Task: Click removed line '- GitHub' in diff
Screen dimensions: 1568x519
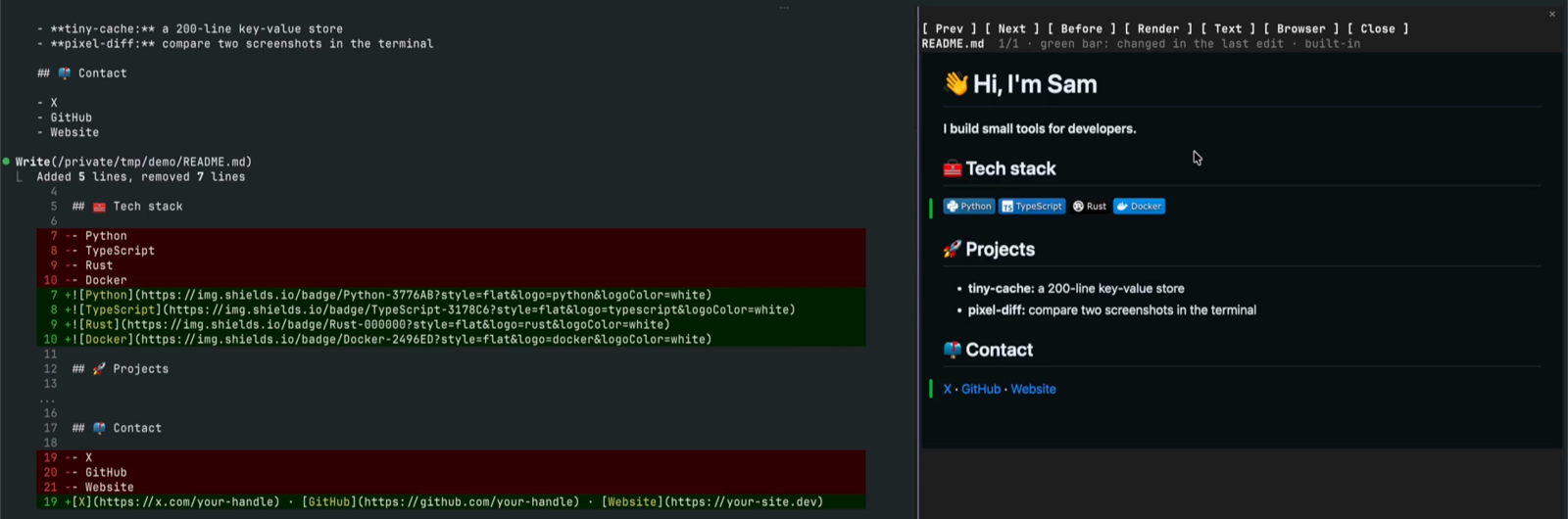Action: point(451,472)
